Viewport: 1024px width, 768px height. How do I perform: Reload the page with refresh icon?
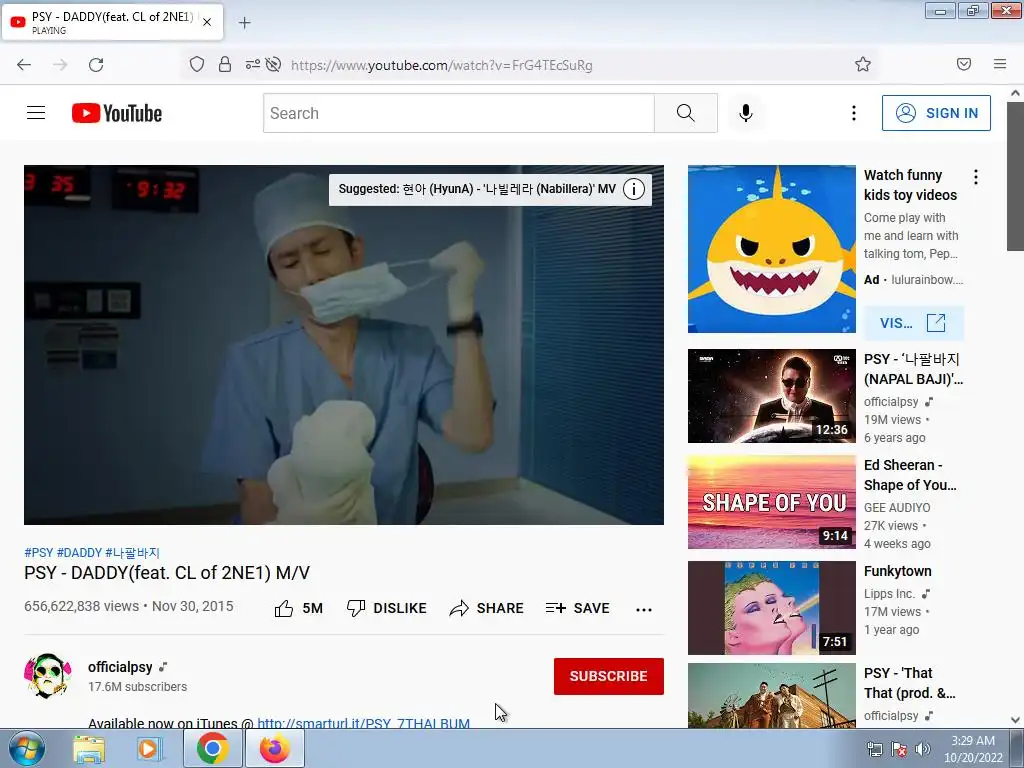tap(96, 65)
